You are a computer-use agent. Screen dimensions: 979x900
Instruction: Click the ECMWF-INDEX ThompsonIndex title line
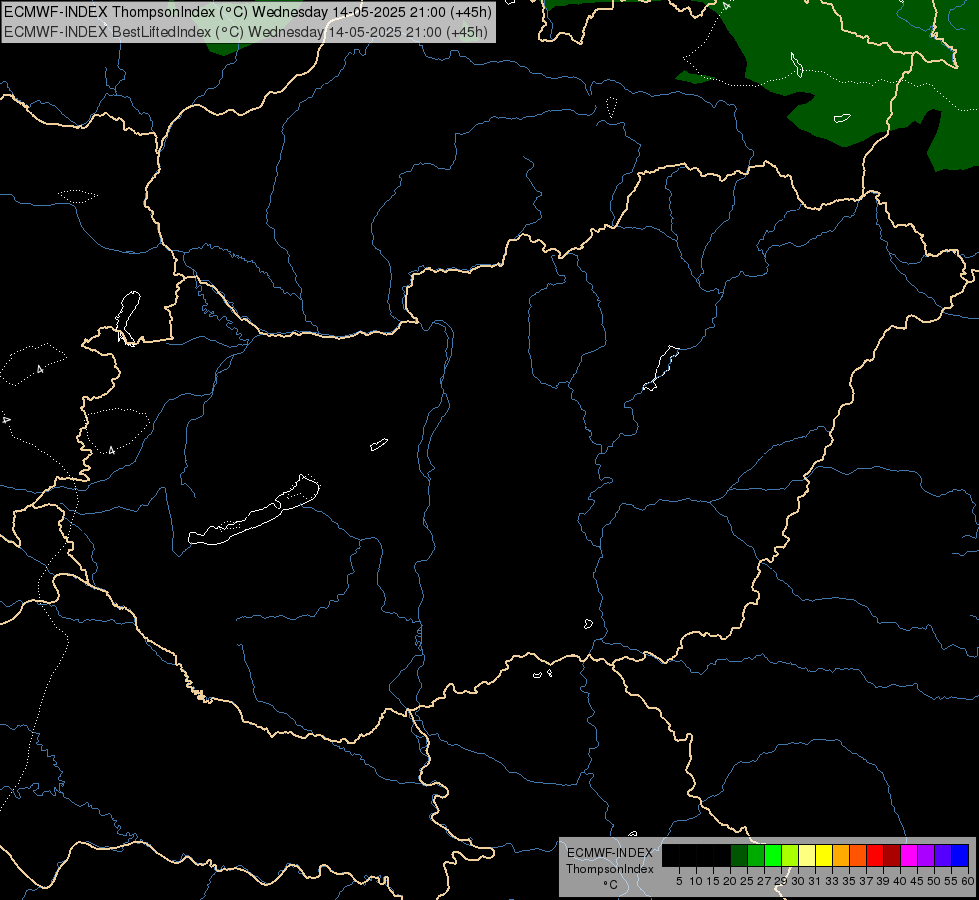click(248, 12)
